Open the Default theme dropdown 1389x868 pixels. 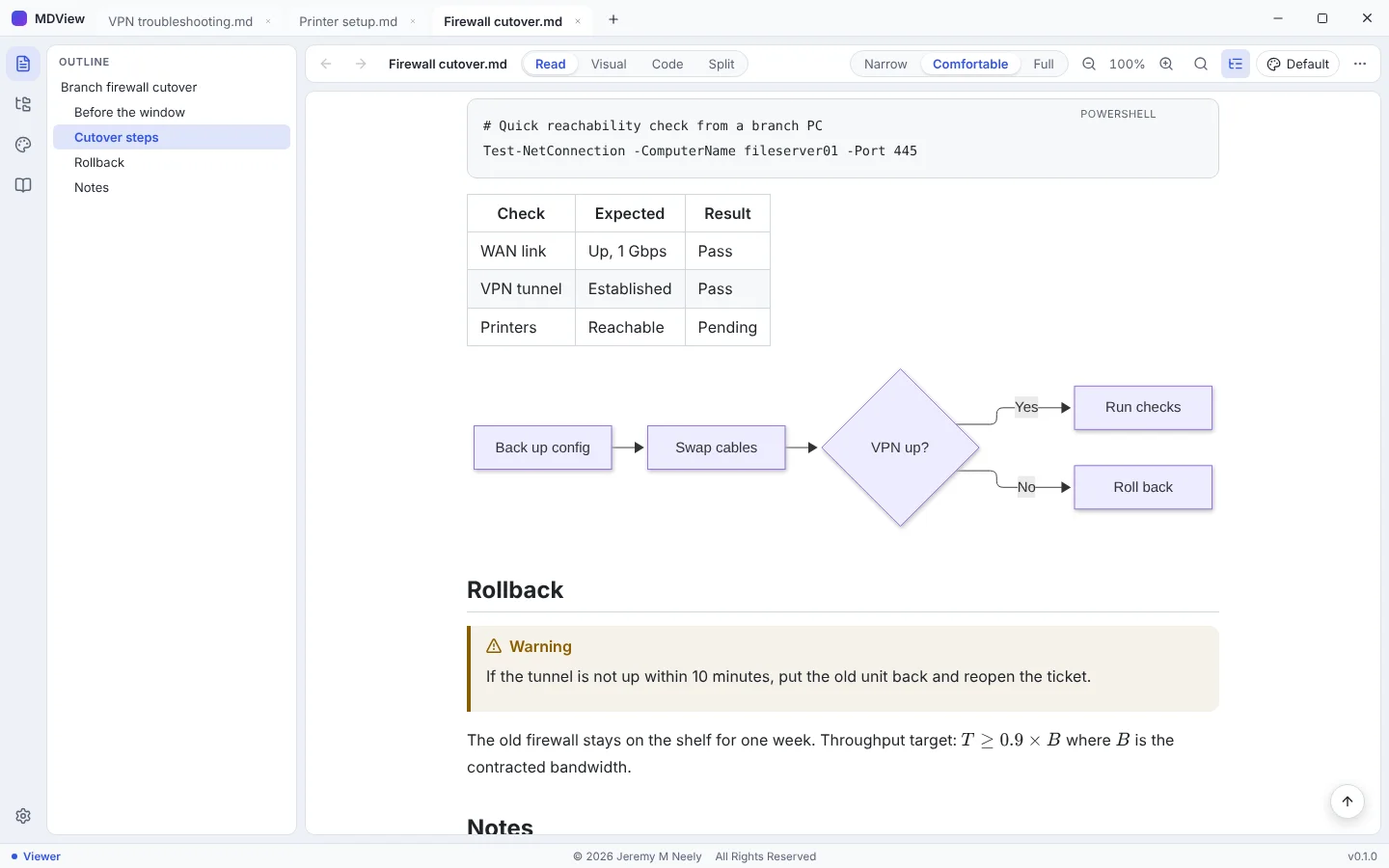(1297, 65)
